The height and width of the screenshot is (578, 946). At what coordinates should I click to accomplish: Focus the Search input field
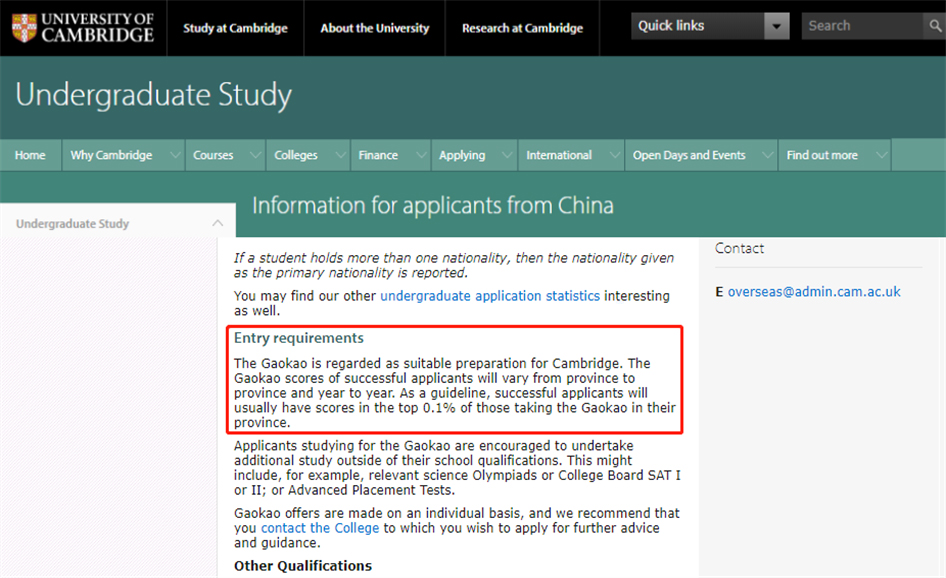(863, 26)
